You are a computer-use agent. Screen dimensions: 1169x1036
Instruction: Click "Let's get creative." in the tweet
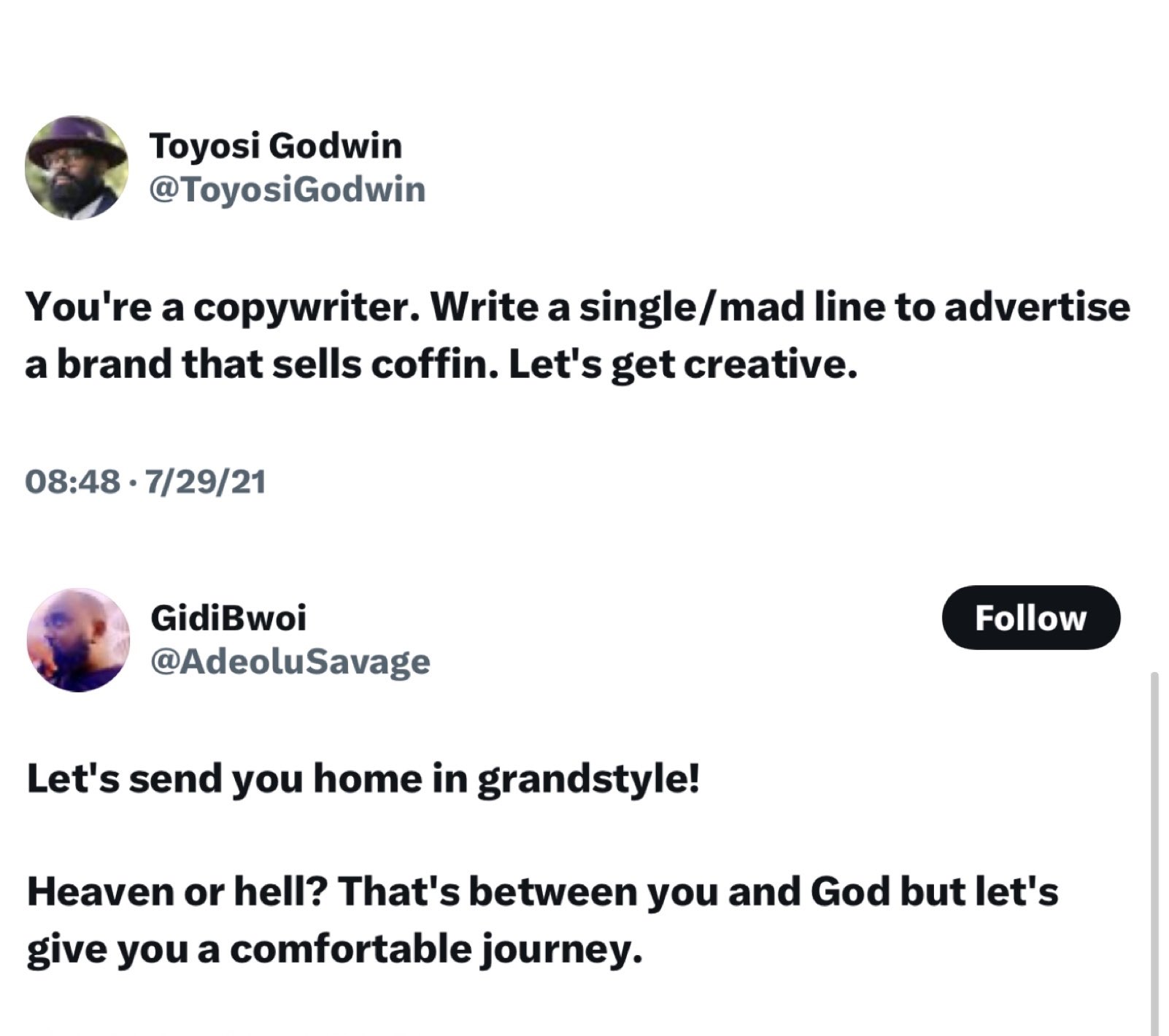[x=682, y=364]
